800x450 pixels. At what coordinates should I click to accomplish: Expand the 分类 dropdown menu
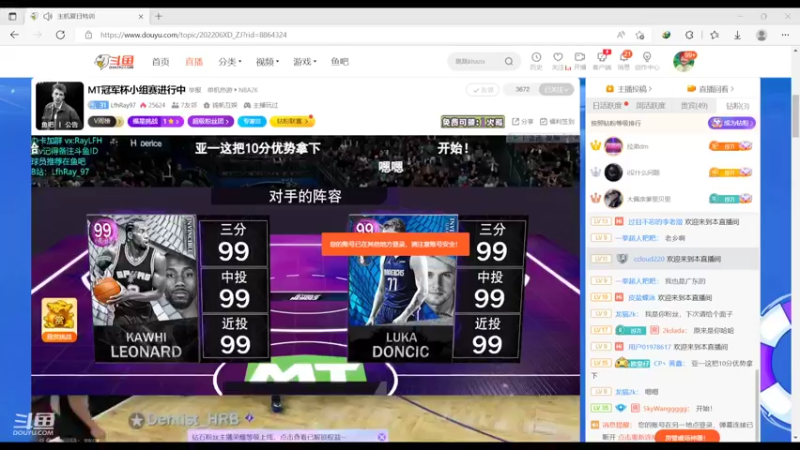coord(230,62)
